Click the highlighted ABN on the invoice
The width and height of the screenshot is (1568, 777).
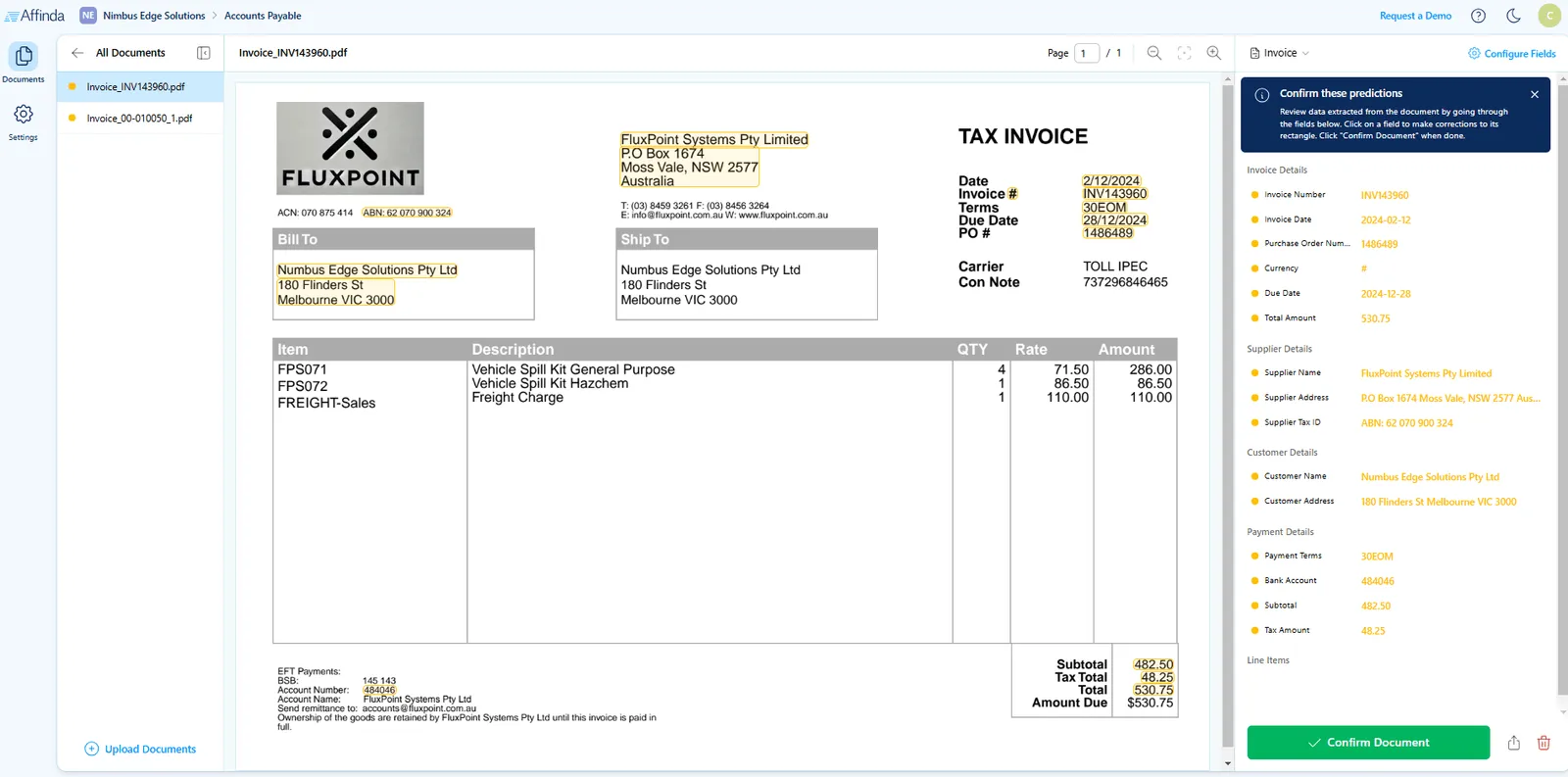407,213
